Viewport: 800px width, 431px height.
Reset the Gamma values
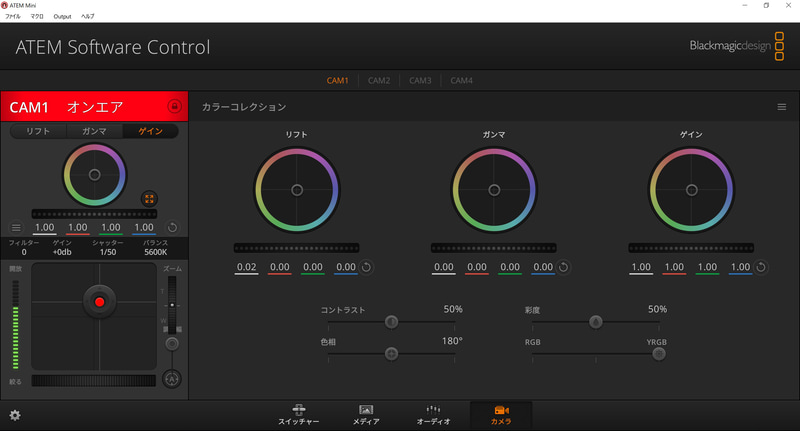click(x=563, y=267)
